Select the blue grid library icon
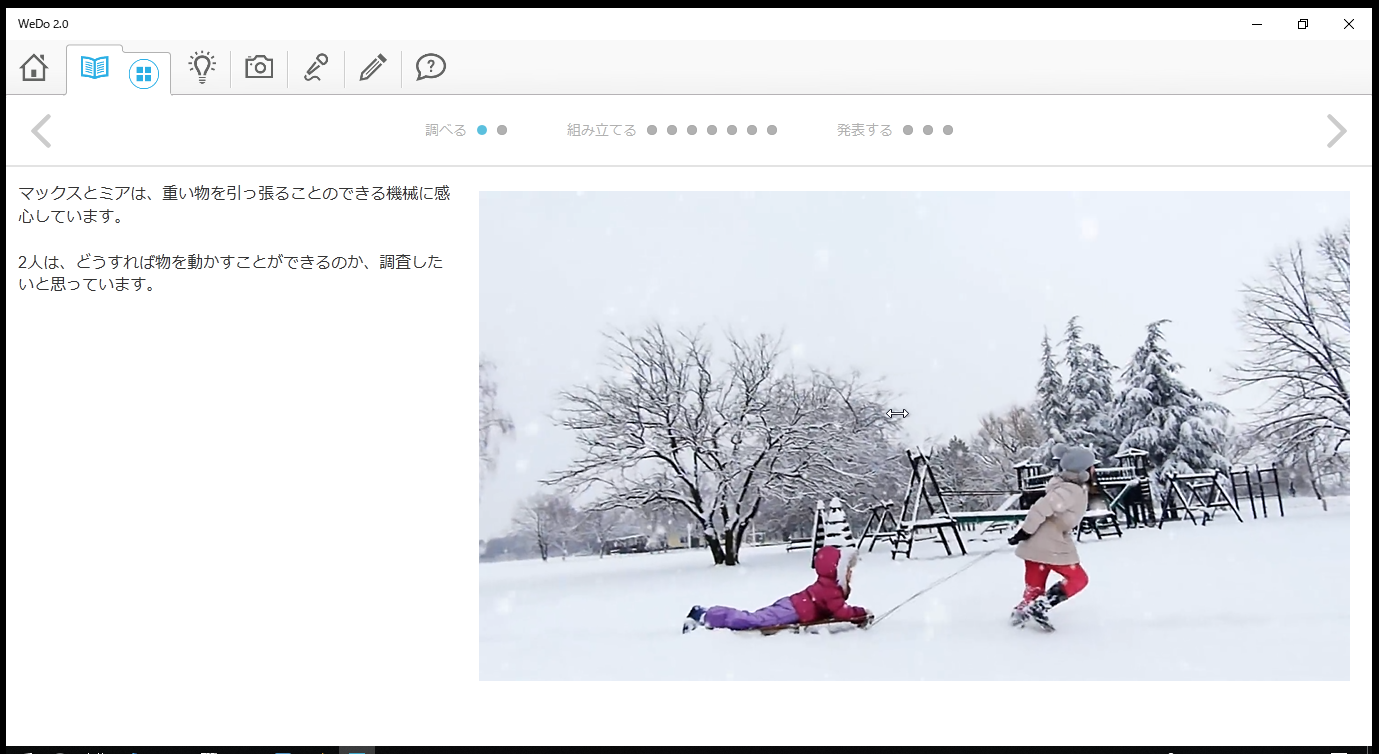1379x754 pixels. point(144,73)
